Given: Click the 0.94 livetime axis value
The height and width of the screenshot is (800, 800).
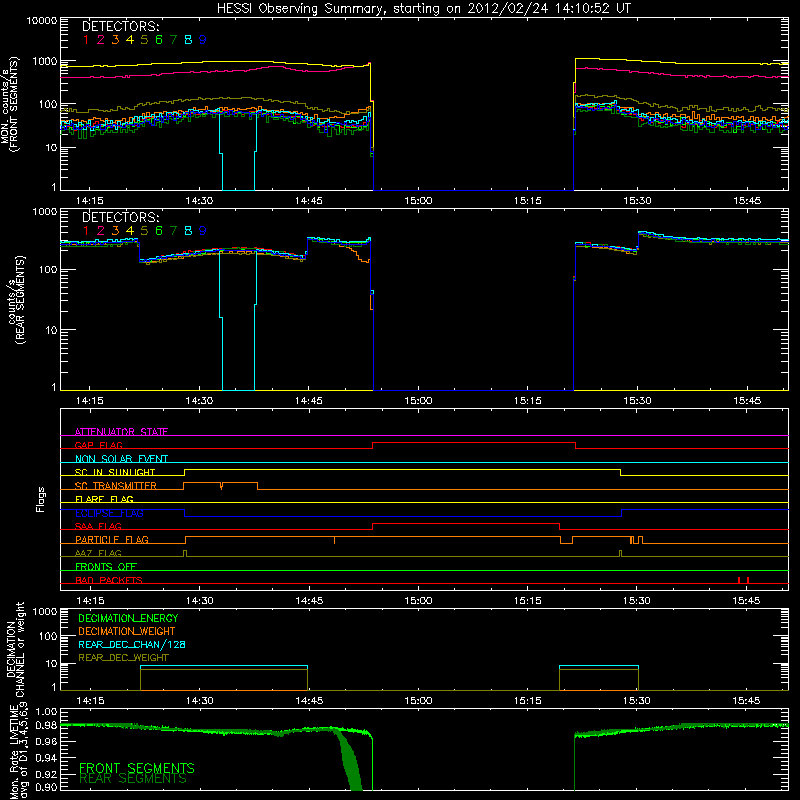Looking at the screenshot, I should coord(47,757).
